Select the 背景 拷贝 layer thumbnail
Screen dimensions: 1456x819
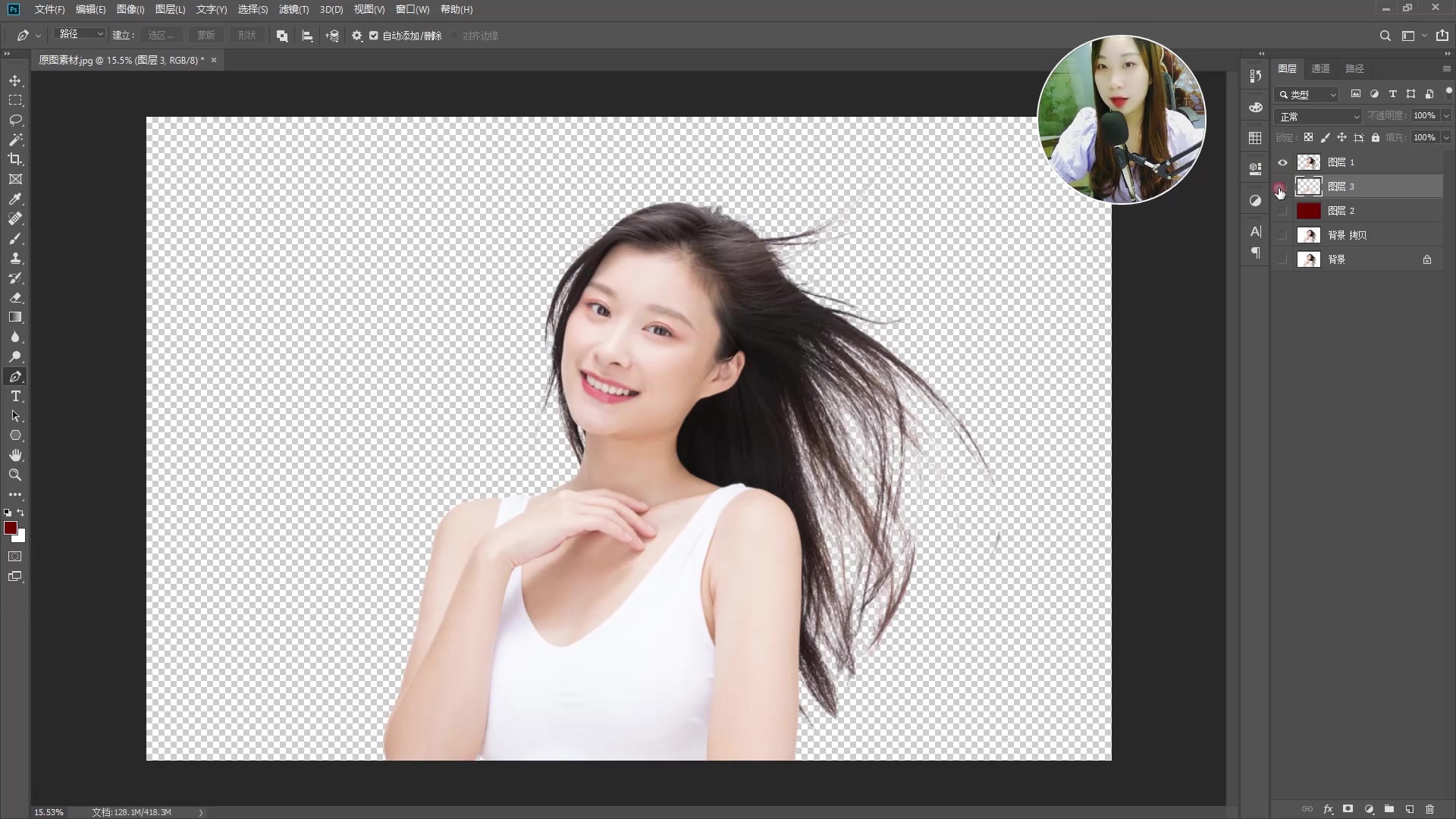pyautogui.click(x=1309, y=235)
